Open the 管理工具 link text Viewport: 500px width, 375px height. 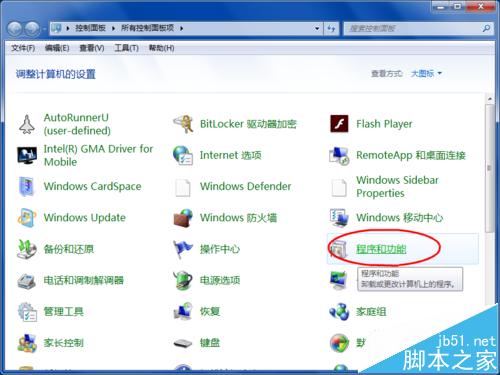tap(64, 312)
